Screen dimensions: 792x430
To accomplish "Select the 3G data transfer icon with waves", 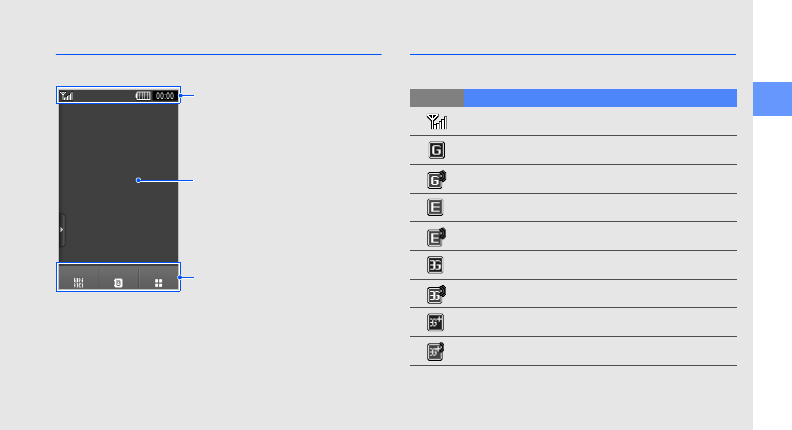I will coord(437,294).
